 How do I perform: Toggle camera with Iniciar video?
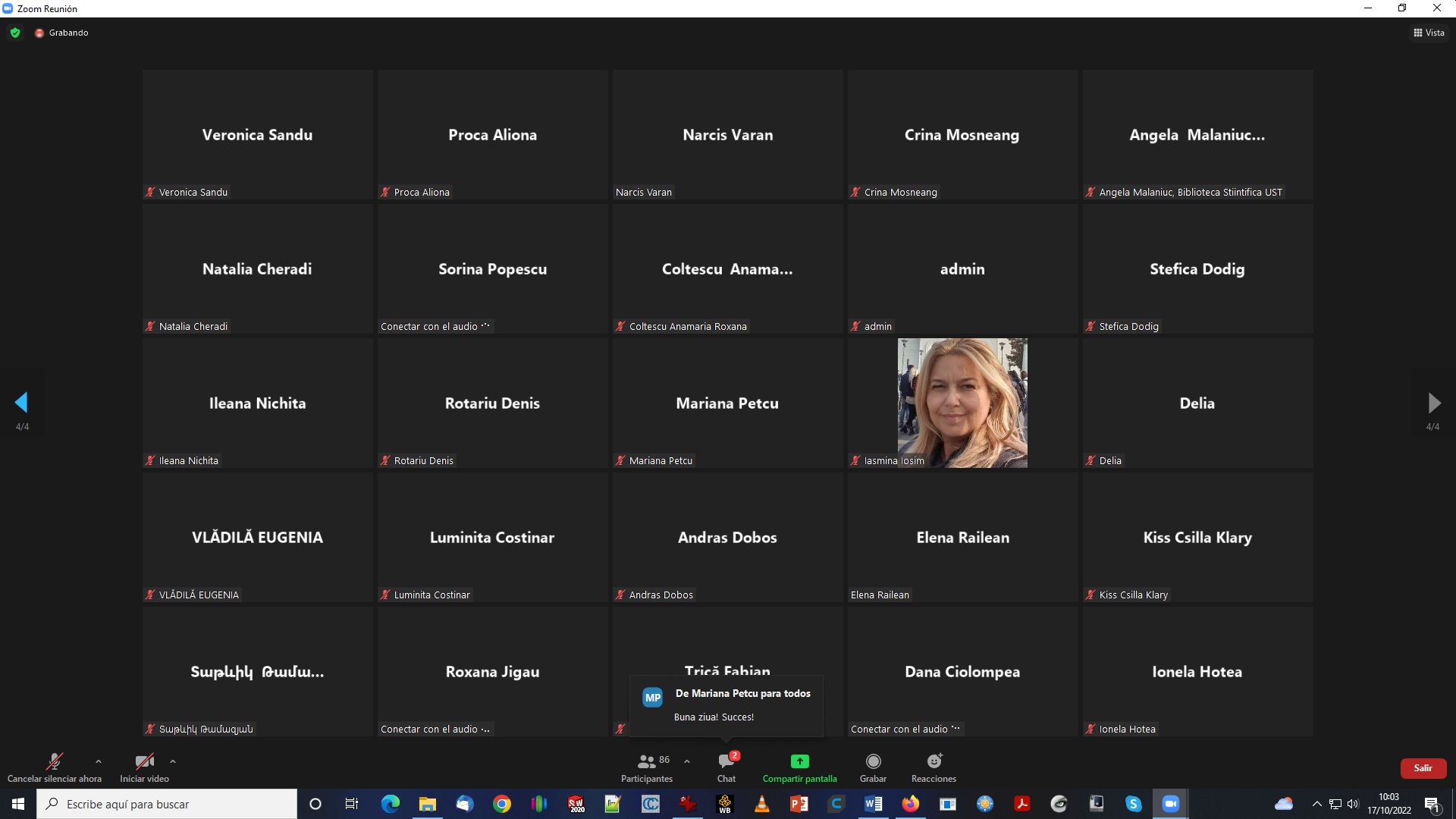(144, 761)
